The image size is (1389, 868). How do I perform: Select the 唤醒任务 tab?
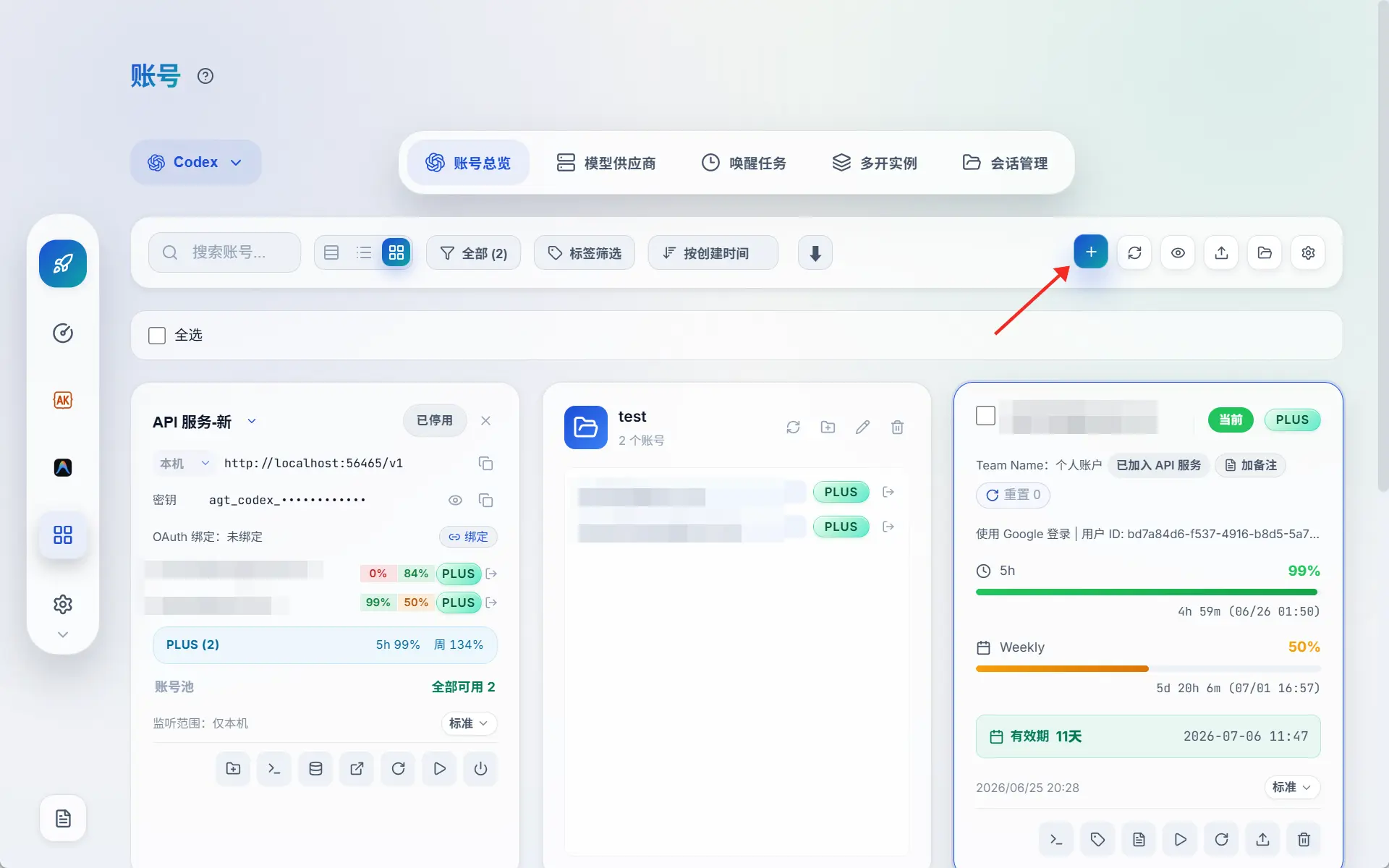(x=744, y=163)
